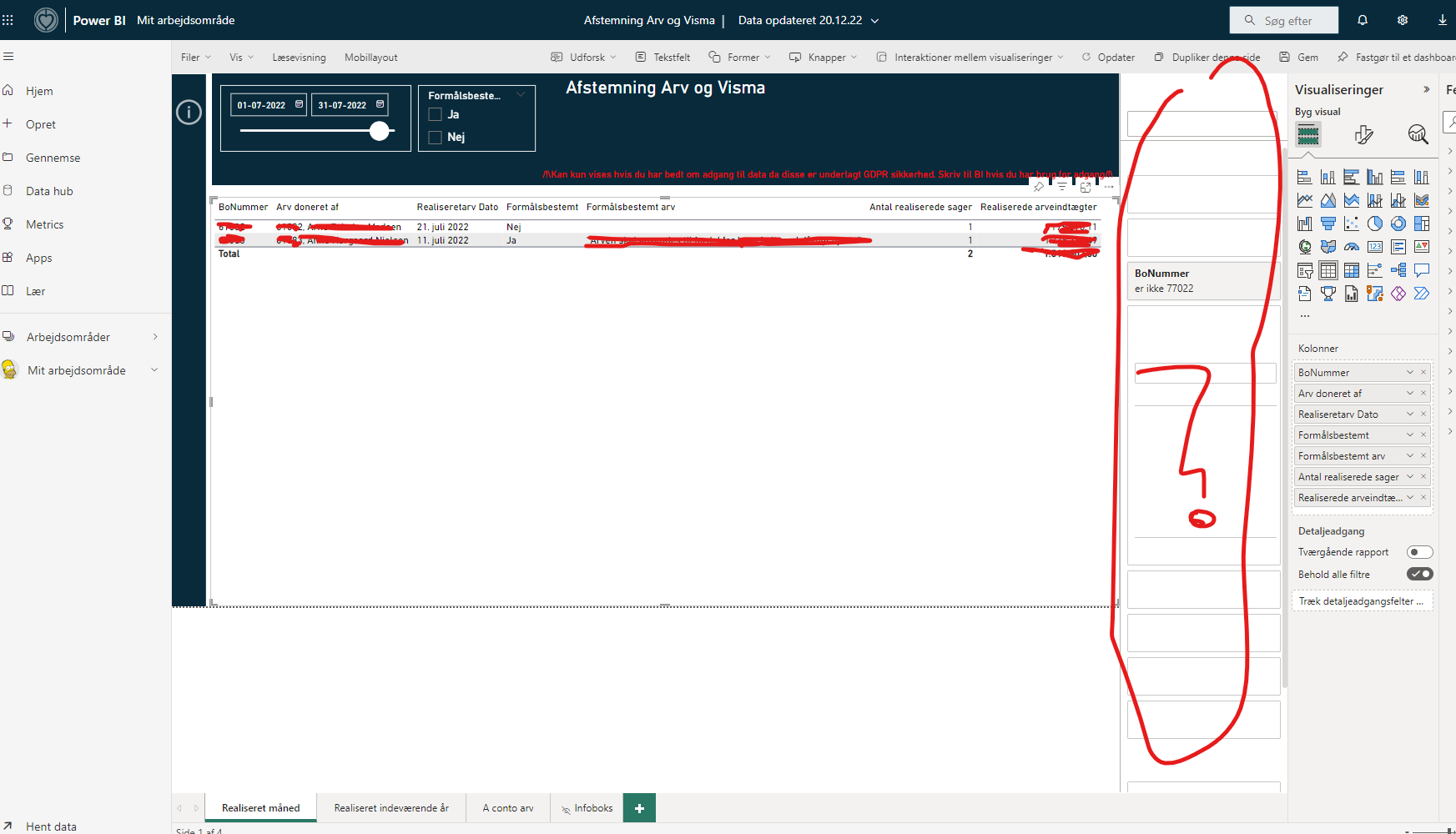The image size is (1456, 834).
Task: Click the Opdater refresh button
Action: click(x=1108, y=58)
